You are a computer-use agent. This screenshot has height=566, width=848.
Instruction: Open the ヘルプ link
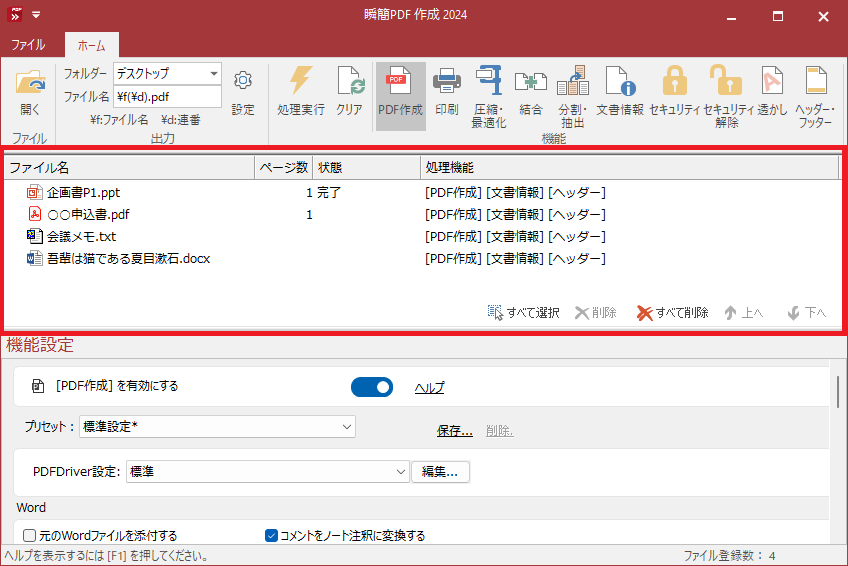[x=429, y=388]
